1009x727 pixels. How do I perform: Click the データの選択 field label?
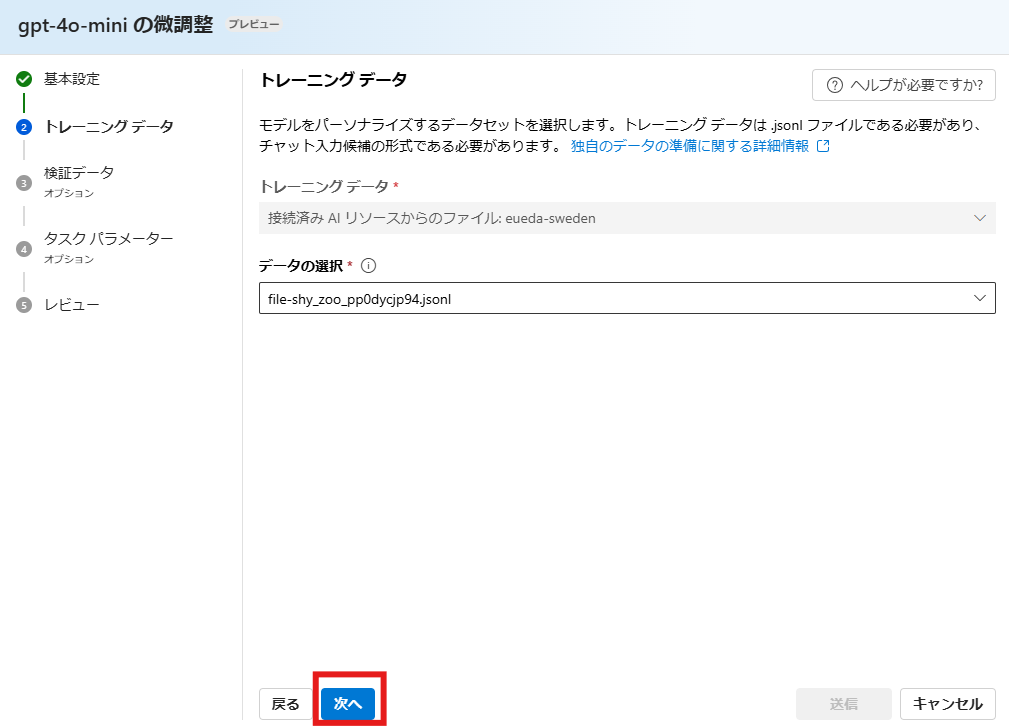[301, 266]
